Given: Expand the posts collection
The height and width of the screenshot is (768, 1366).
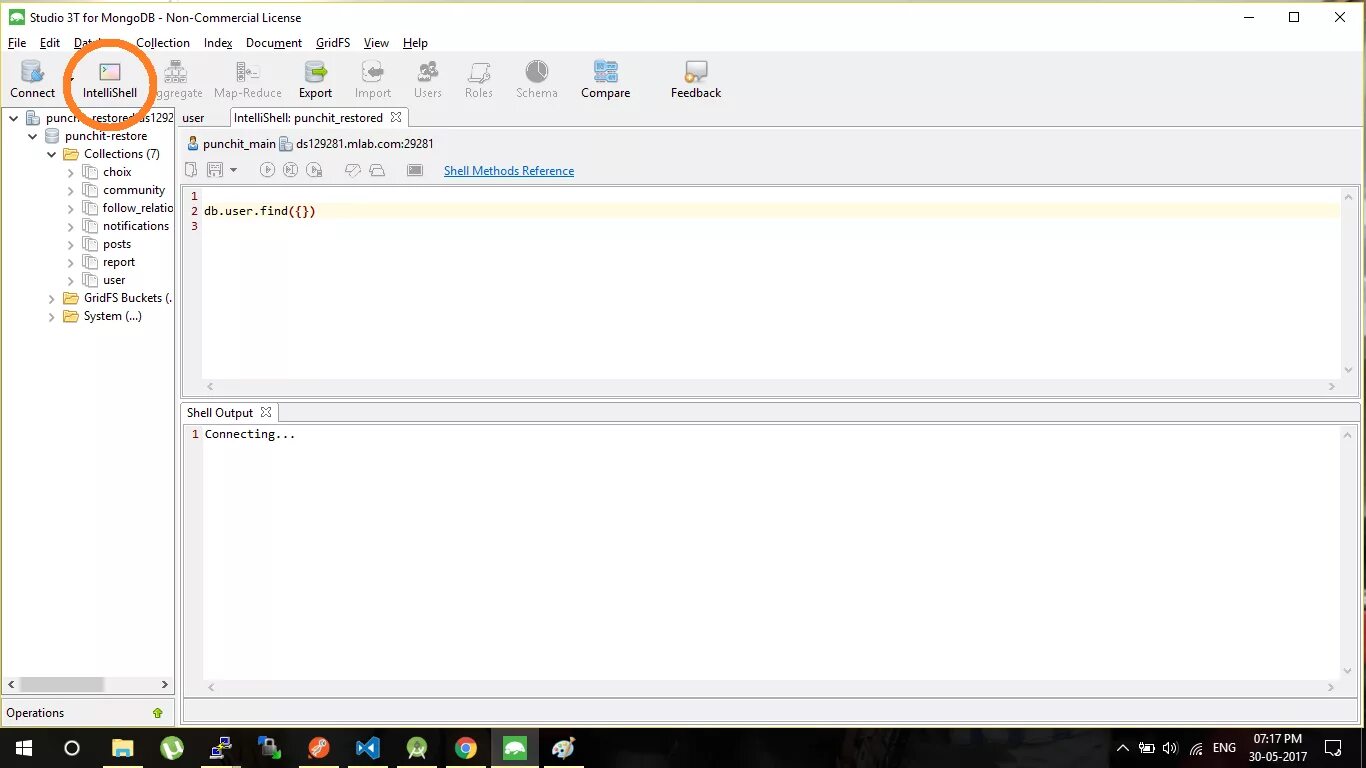Looking at the screenshot, I should (71, 244).
